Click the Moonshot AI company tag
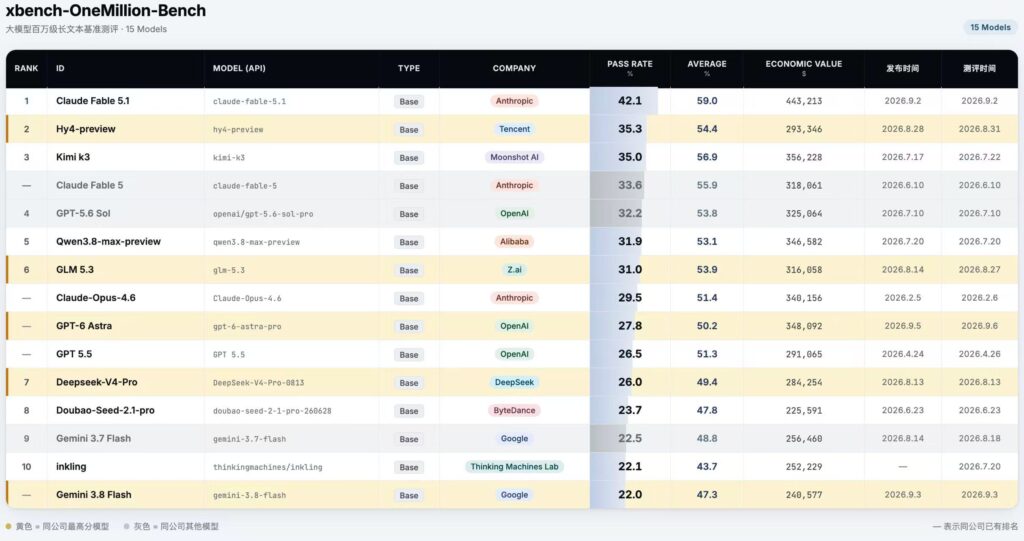Image resolution: width=1024 pixels, height=541 pixels. pyautogui.click(x=514, y=157)
